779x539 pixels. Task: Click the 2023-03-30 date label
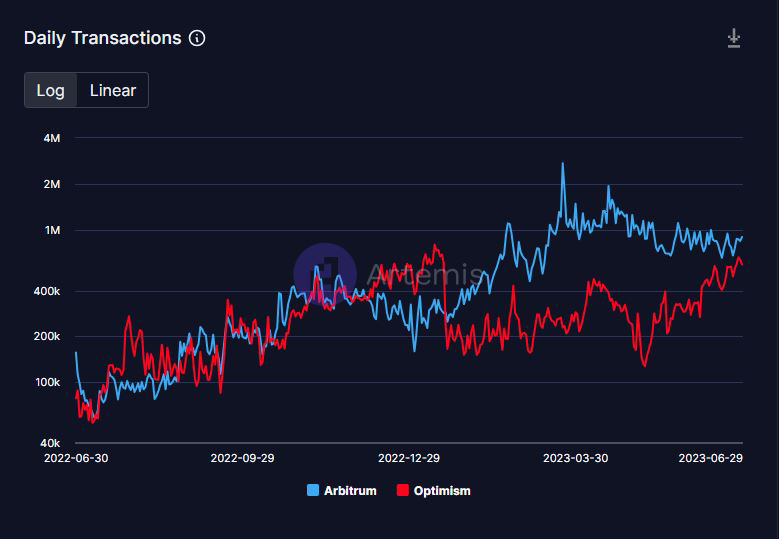[x=575, y=458]
